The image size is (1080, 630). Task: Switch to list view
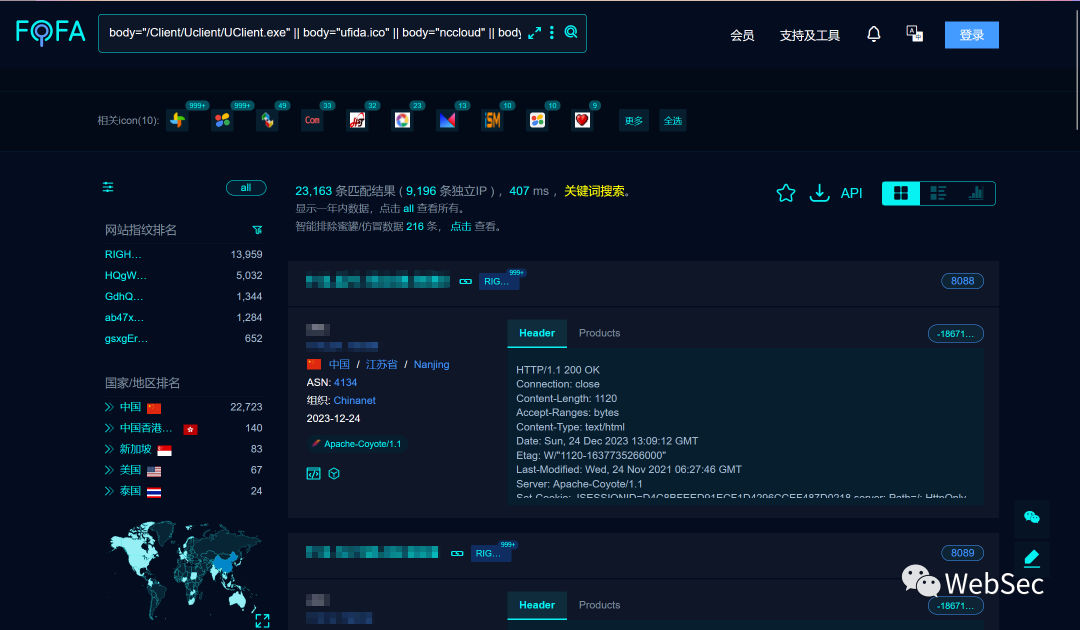[938, 193]
